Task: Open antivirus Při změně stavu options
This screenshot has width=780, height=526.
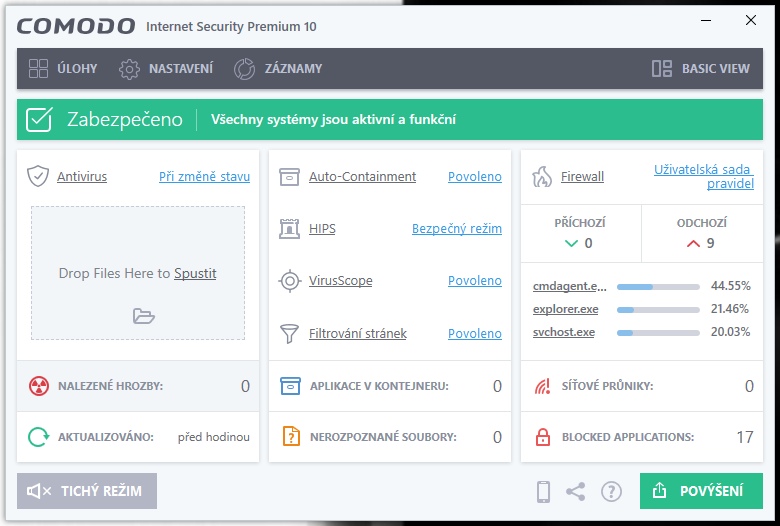Action: 204,177
